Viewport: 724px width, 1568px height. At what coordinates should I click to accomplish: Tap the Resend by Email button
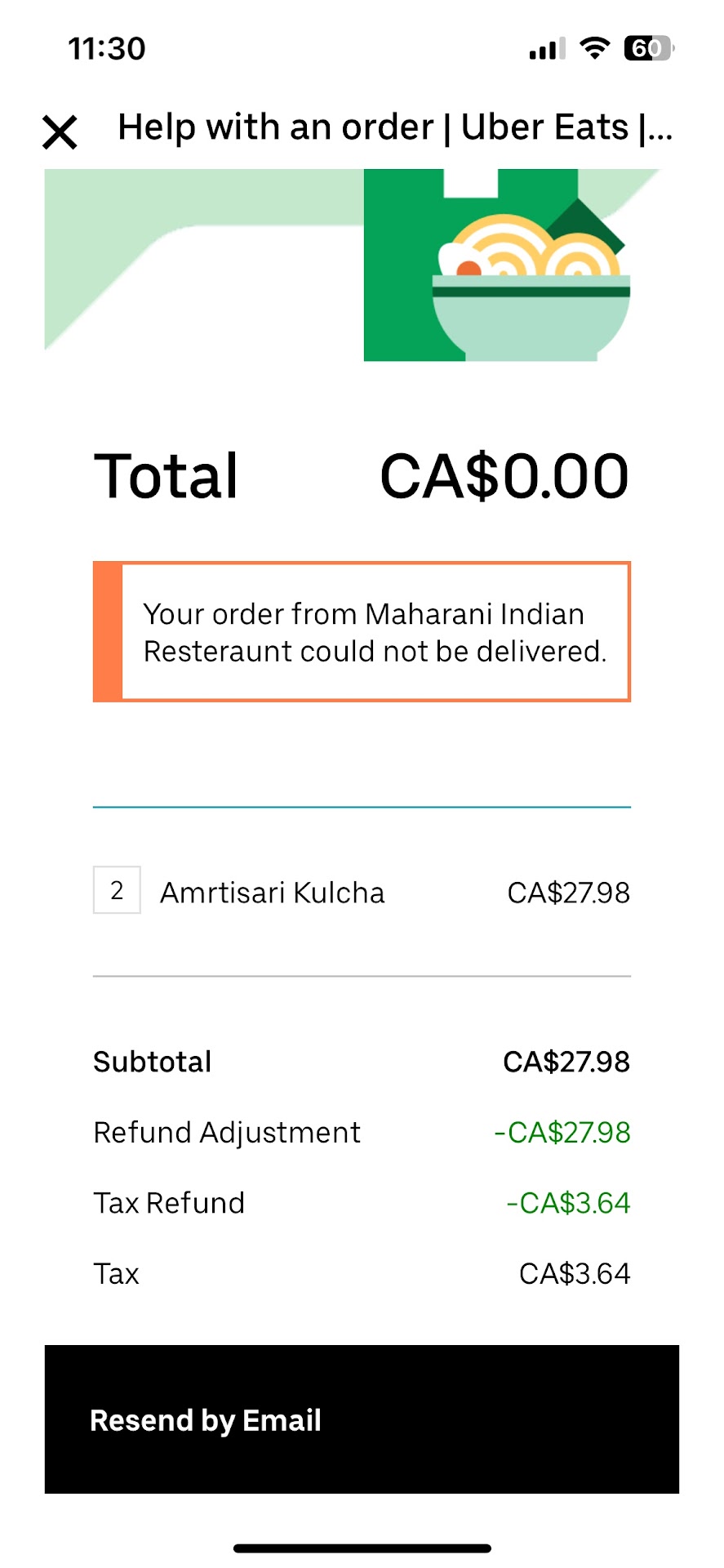tap(362, 1419)
